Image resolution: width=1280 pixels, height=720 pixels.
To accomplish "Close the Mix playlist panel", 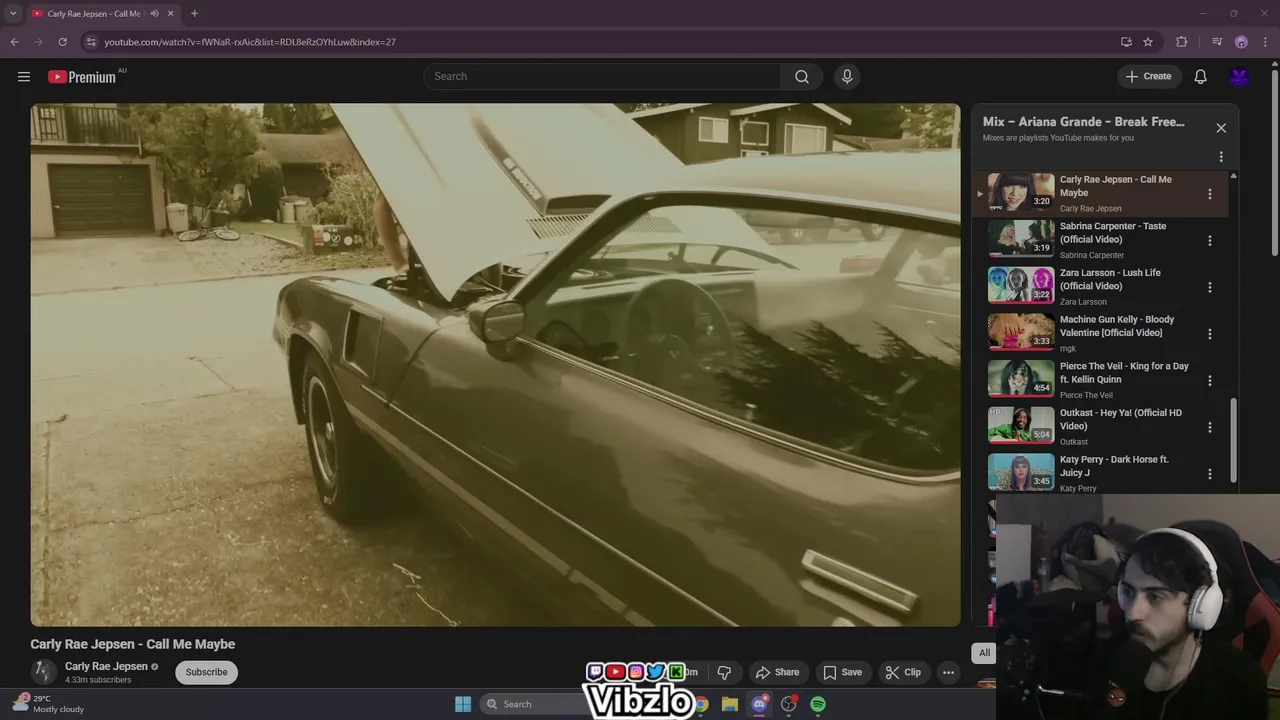I will (x=1221, y=128).
